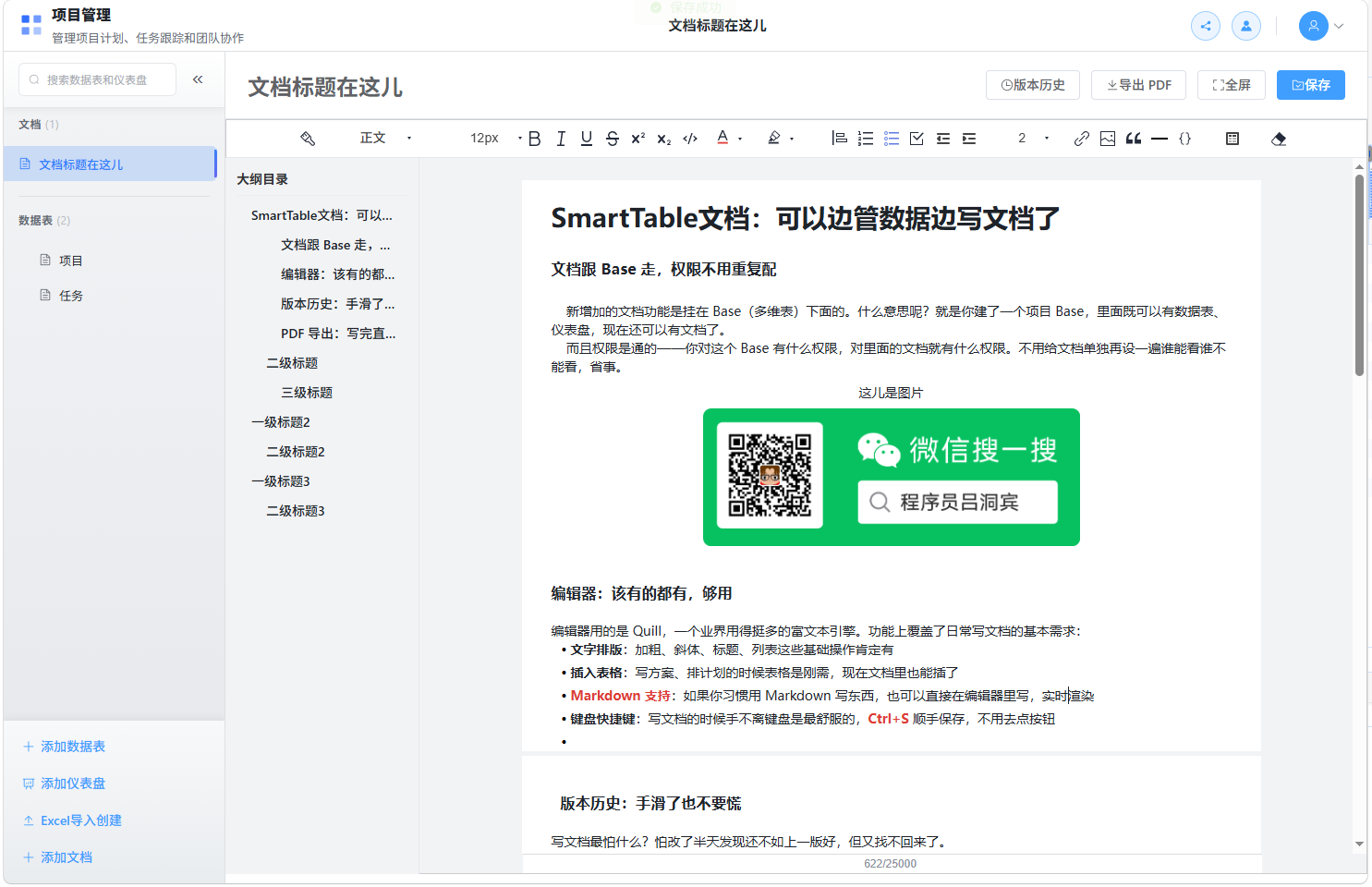Click the heading 编辑器：该有的都有，够用
Image resolution: width=1372 pixels, height=887 pixels.
coord(641,593)
